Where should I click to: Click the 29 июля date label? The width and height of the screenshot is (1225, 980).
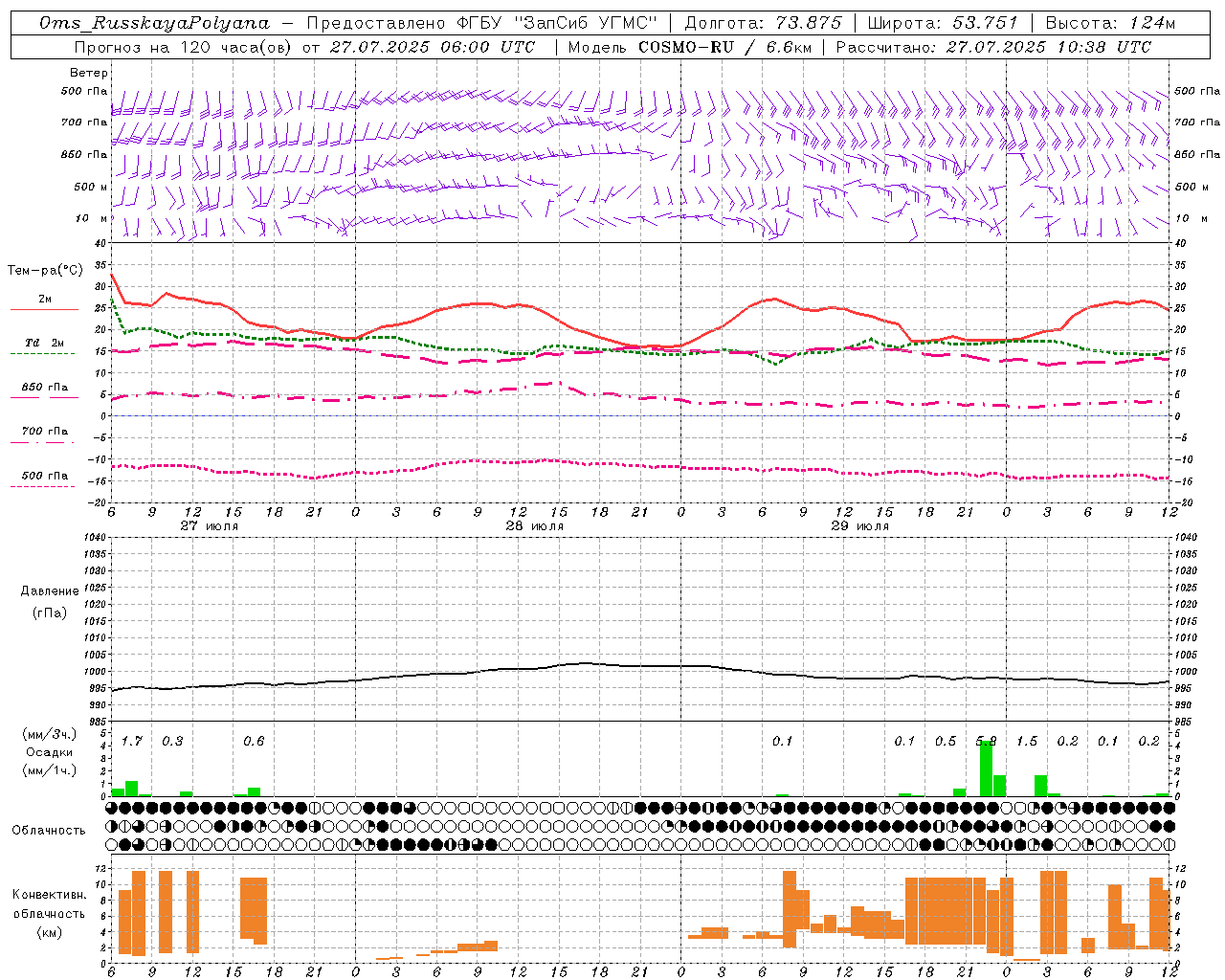(859, 526)
